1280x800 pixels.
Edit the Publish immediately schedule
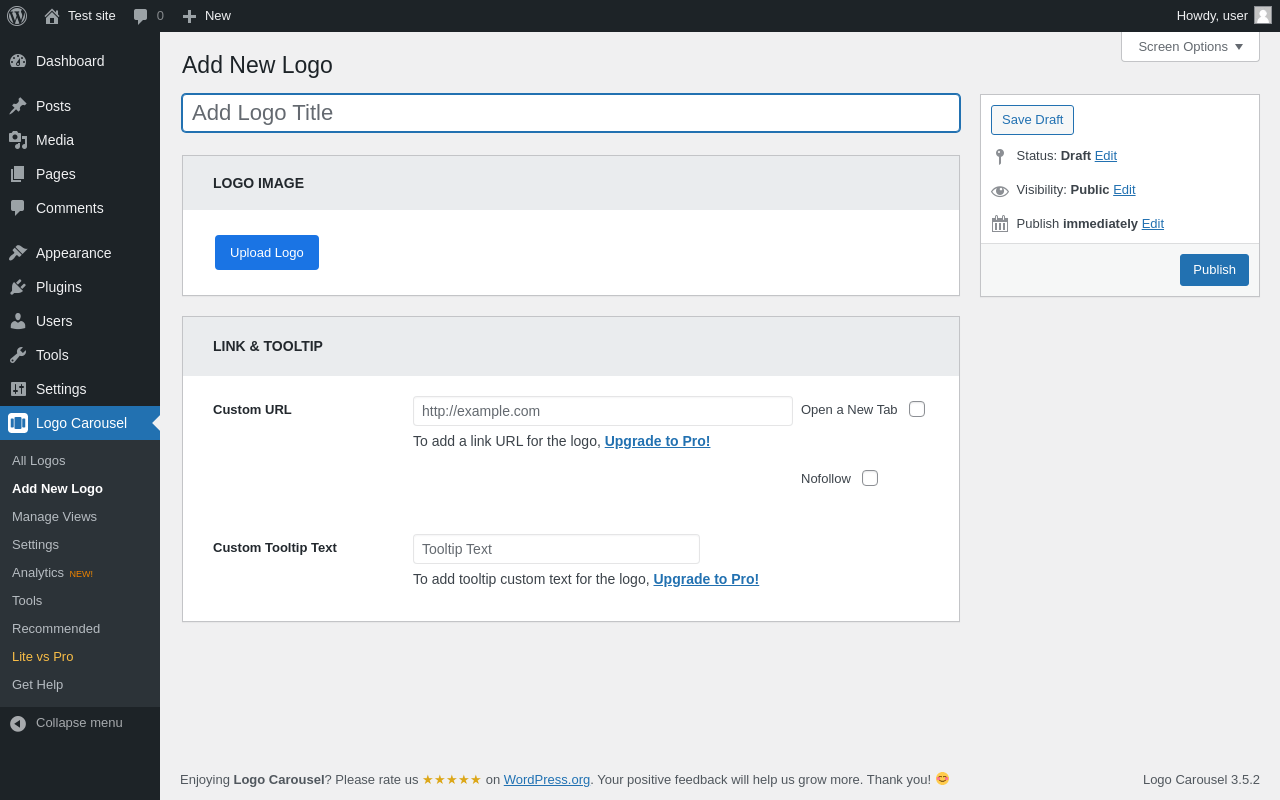[x=1153, y=223]
